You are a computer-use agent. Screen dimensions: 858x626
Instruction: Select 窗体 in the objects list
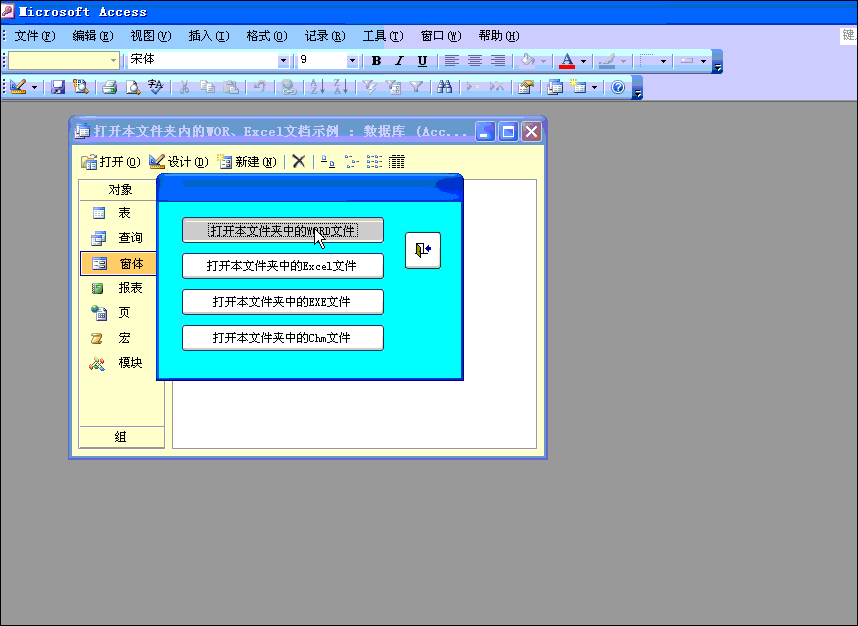pos(119,264)
